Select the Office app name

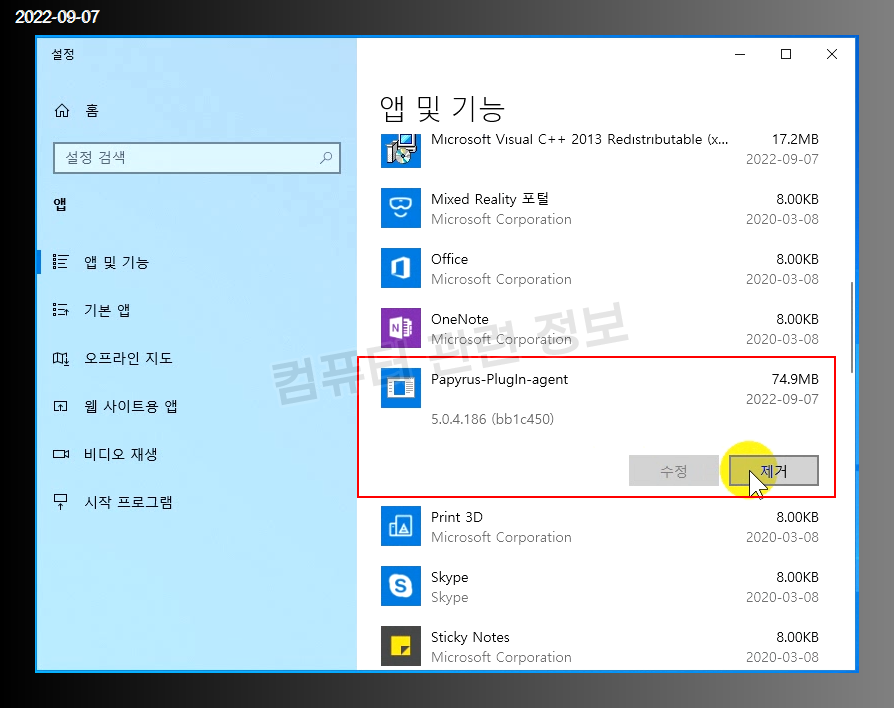pos(449,259)
